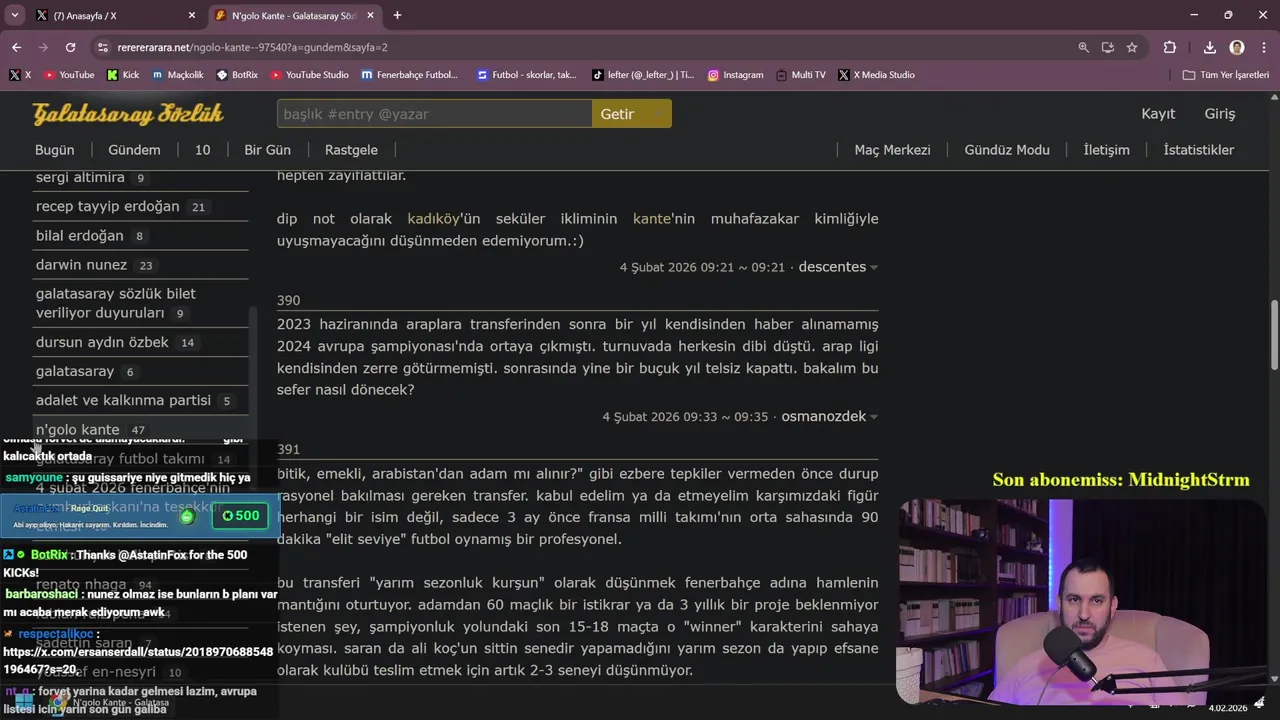Open the tab search dropdown arrow
The image size is (1280, 720).
pos(15,15)
